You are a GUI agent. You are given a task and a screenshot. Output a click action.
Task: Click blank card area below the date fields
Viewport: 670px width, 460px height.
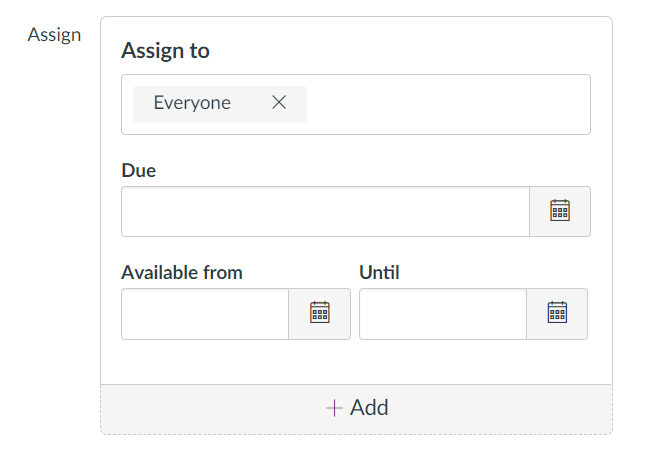coord(356,362)
